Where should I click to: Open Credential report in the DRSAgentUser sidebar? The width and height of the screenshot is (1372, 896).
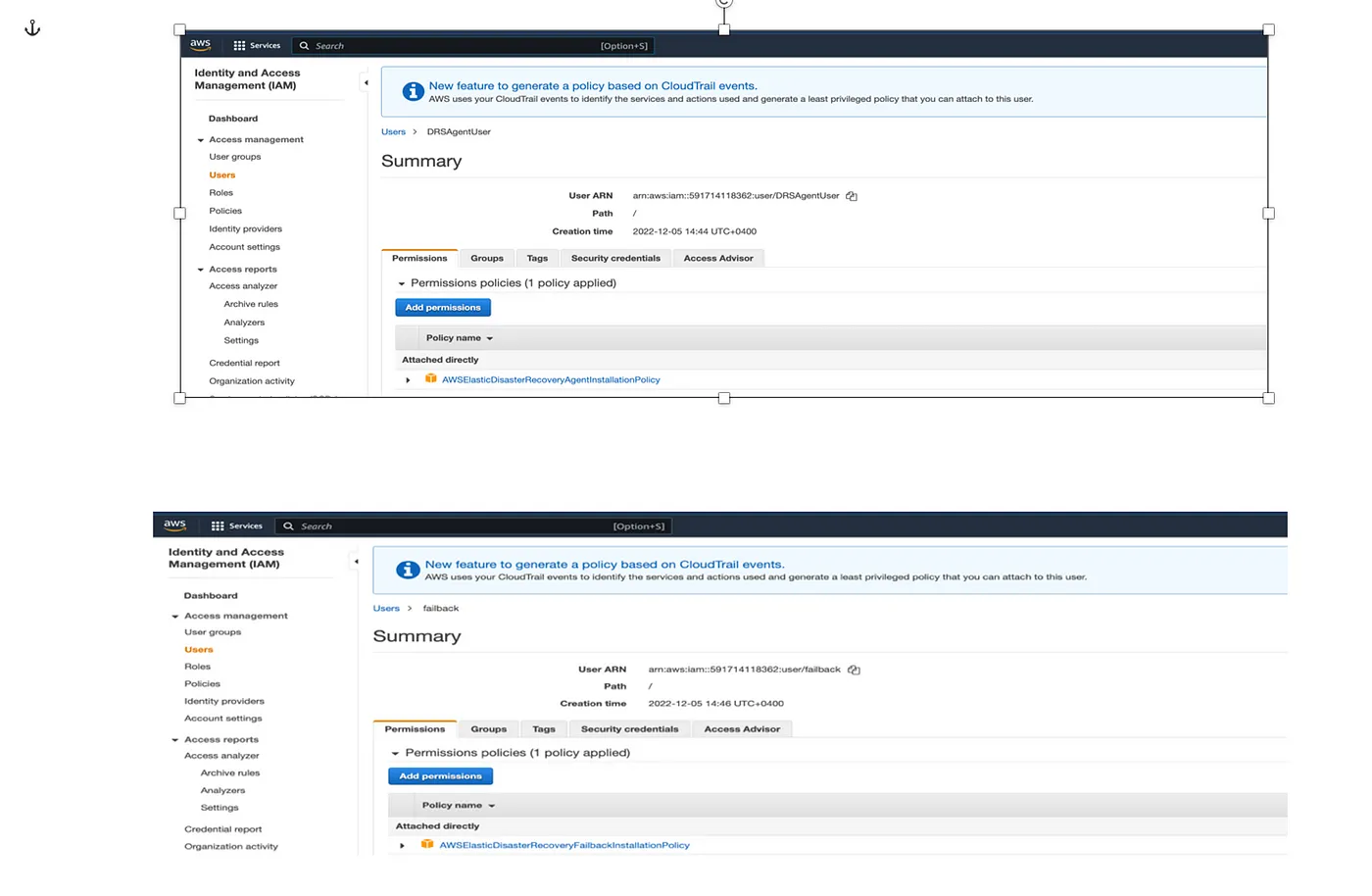click(244, 363)
